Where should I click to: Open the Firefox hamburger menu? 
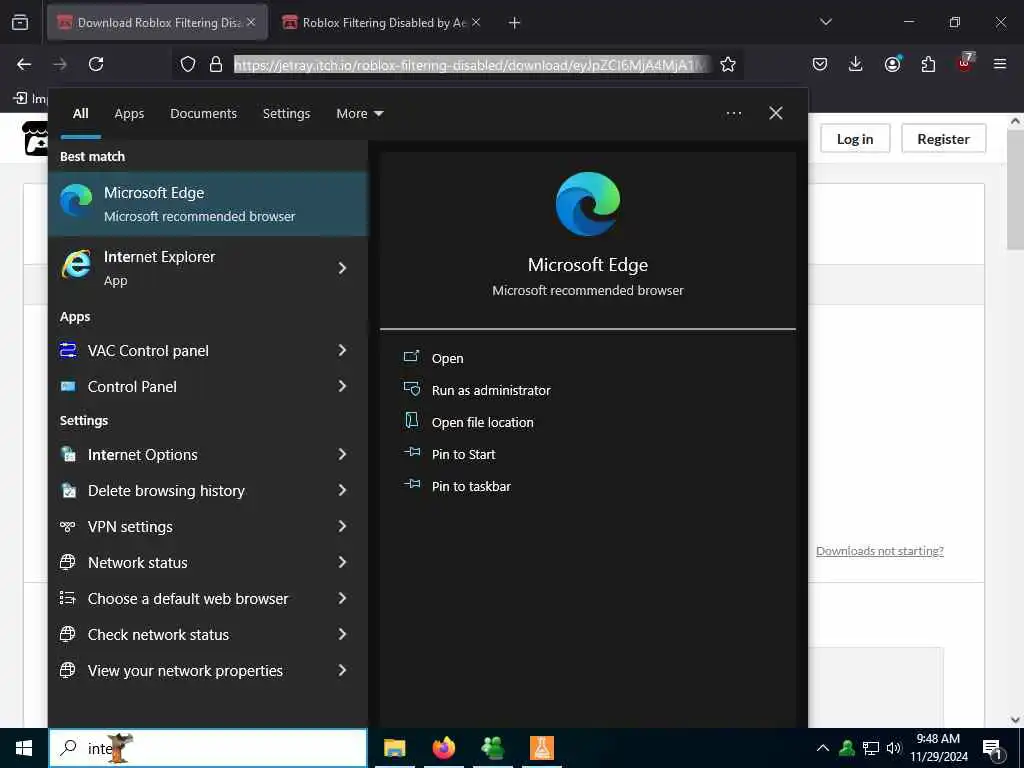1000,64
